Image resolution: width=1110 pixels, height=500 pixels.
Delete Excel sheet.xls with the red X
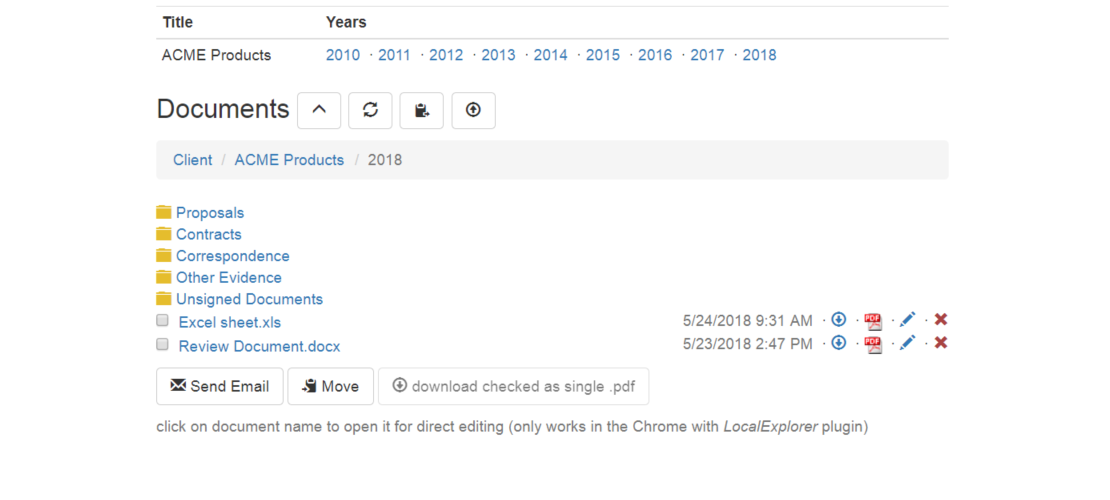tap(941, 320)
